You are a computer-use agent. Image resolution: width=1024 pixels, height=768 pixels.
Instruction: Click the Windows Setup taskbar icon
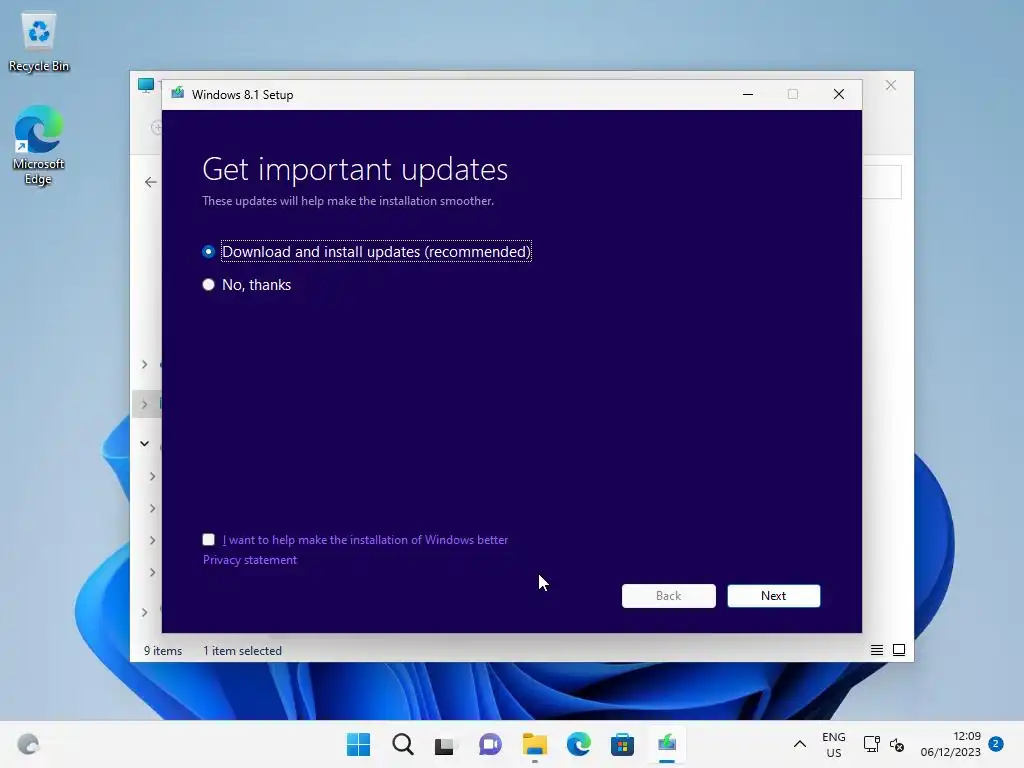click(667, 744)
